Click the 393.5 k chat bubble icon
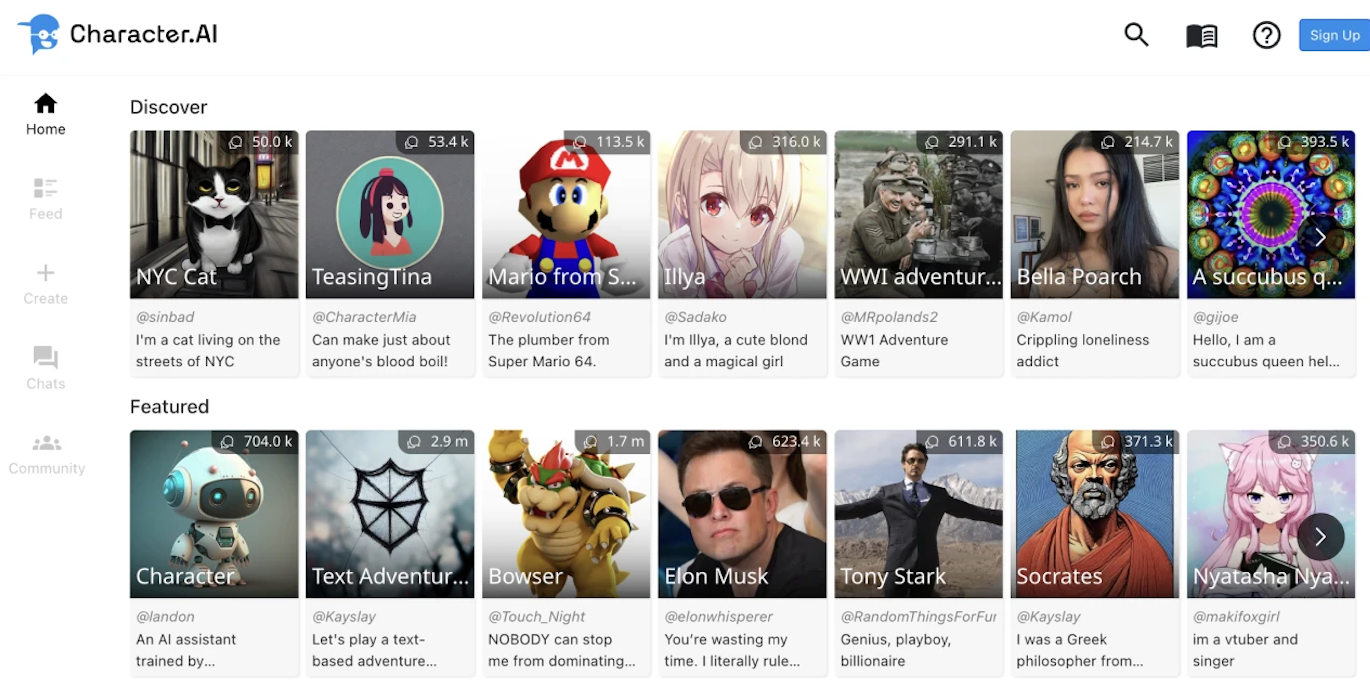Image resolution: width=1370 pixels, height=691 pixels. coord(1284,142)
